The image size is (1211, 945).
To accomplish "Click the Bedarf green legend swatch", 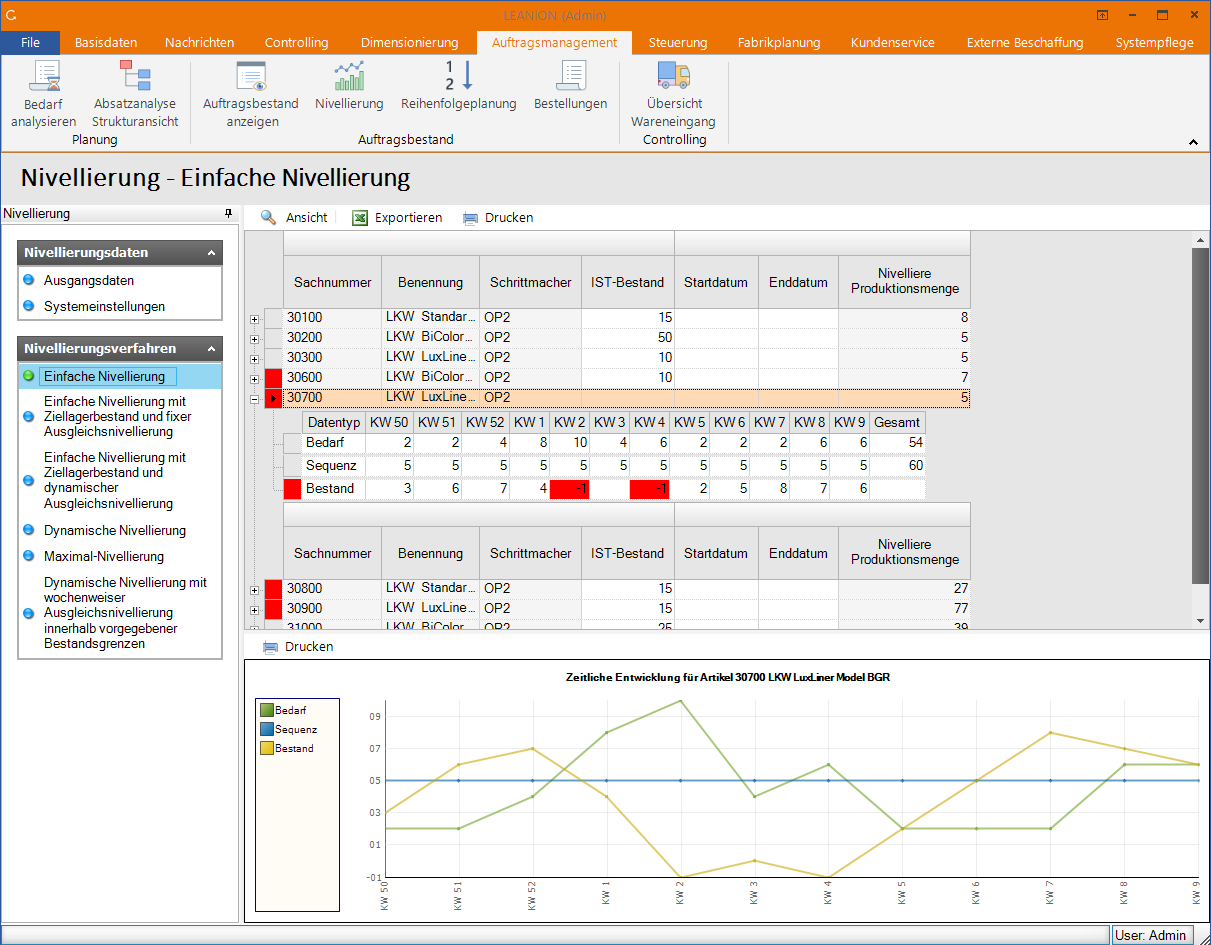I will [x=267, y=710].
